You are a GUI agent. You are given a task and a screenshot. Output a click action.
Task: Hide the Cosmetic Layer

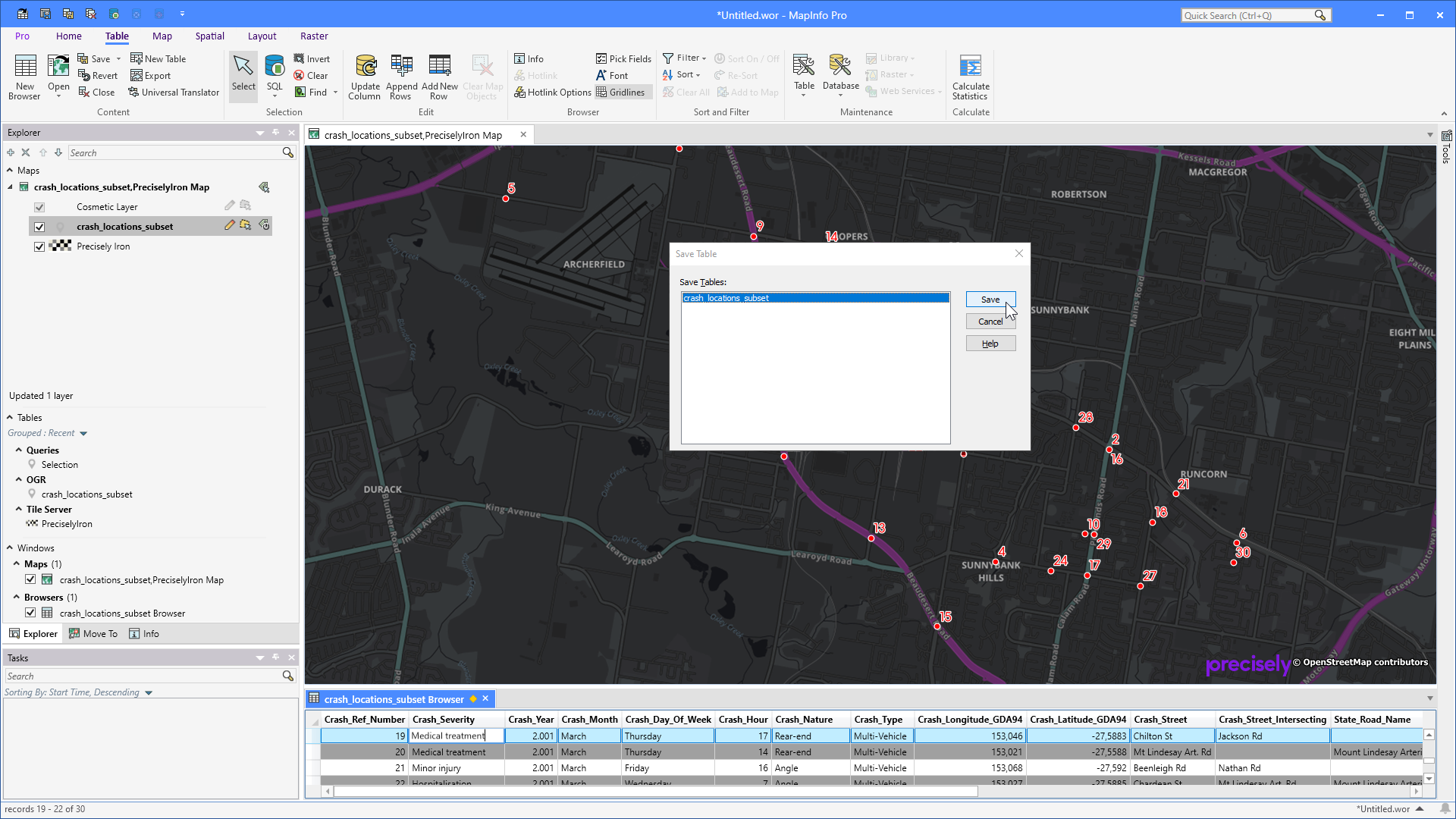[39, 206]
